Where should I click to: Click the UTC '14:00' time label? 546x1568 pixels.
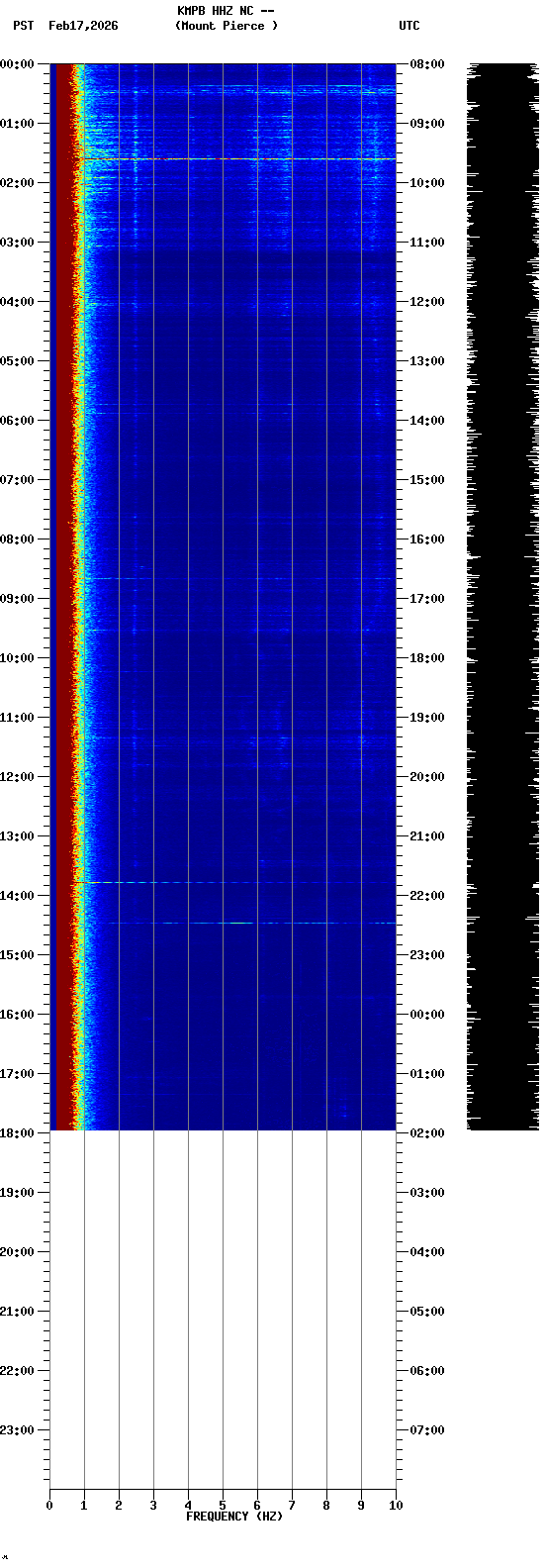pyautogui.click(x=427, y=421)
